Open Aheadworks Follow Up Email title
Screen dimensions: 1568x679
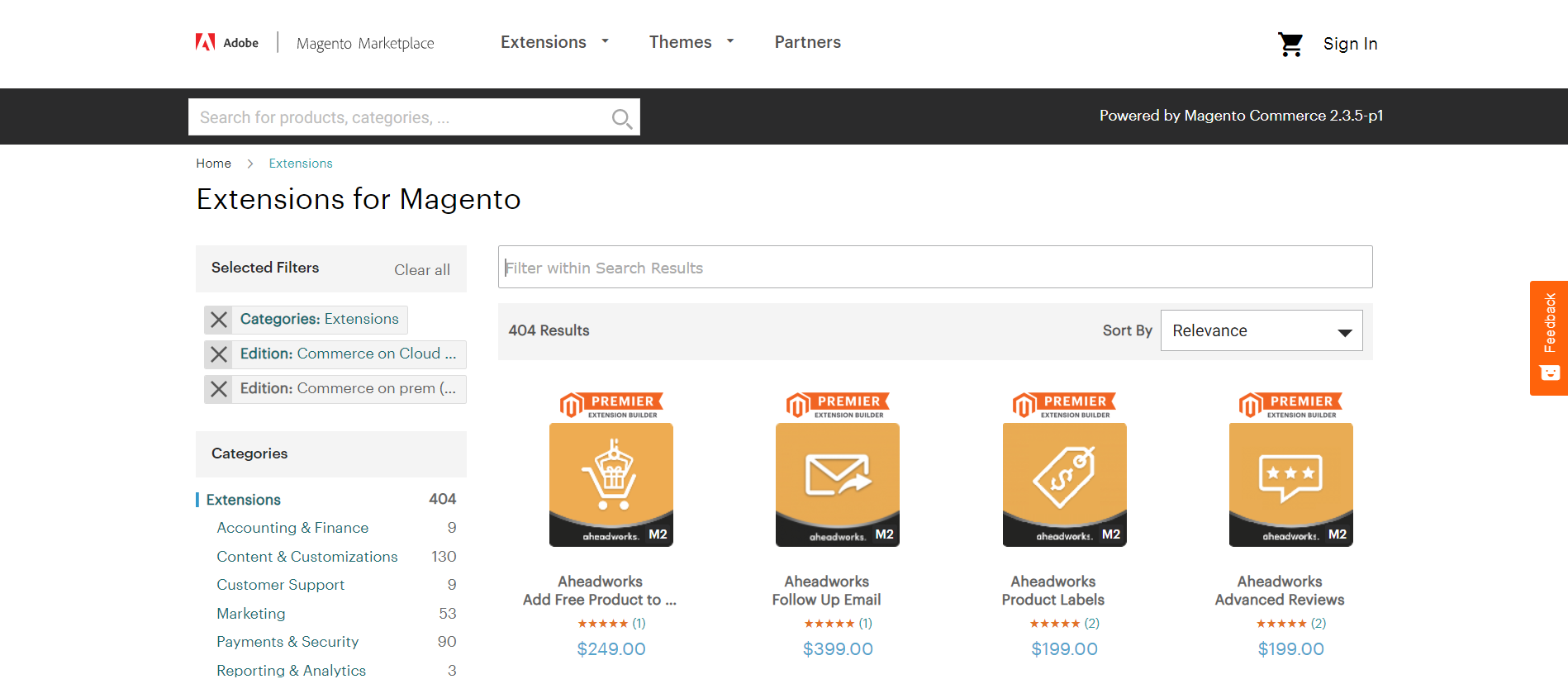pyautogui.click(x=826, y=591)
